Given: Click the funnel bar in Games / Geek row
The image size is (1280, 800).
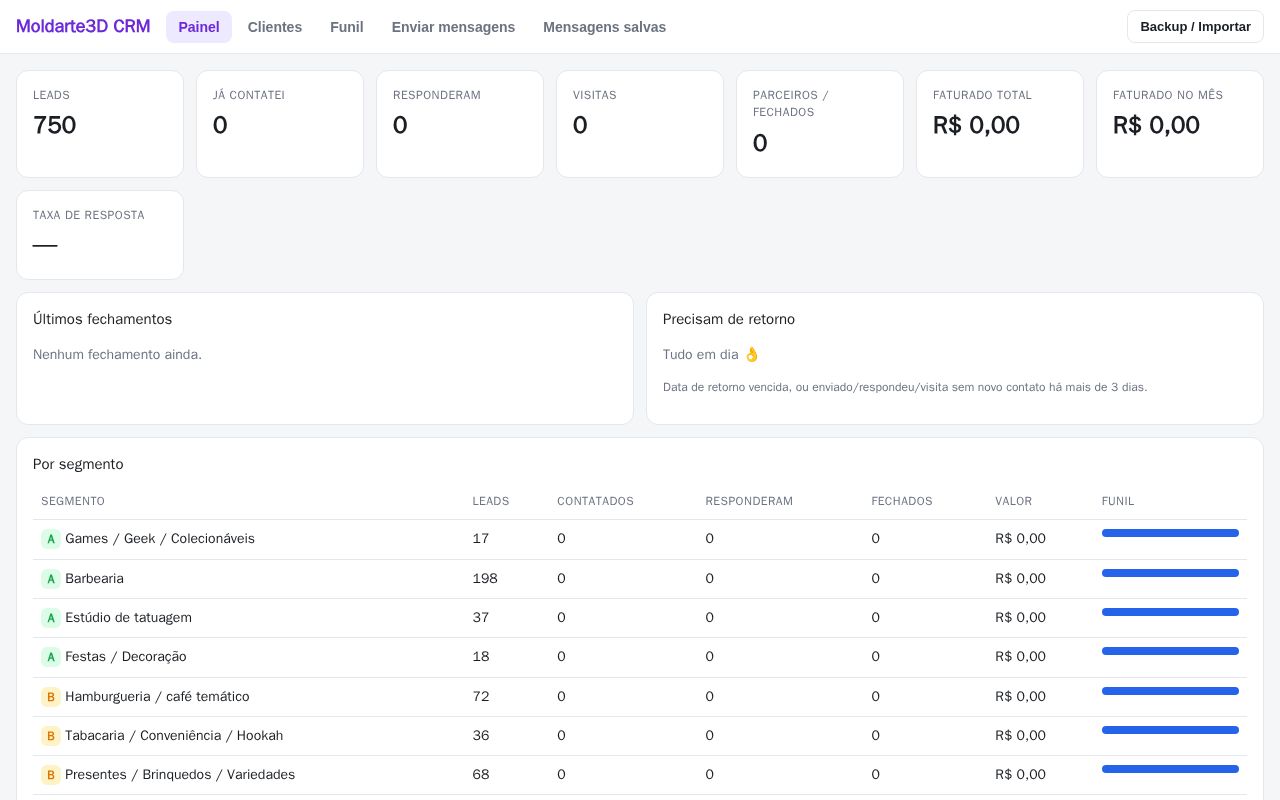Looking at the screenshot, I should click(1170, 533).
